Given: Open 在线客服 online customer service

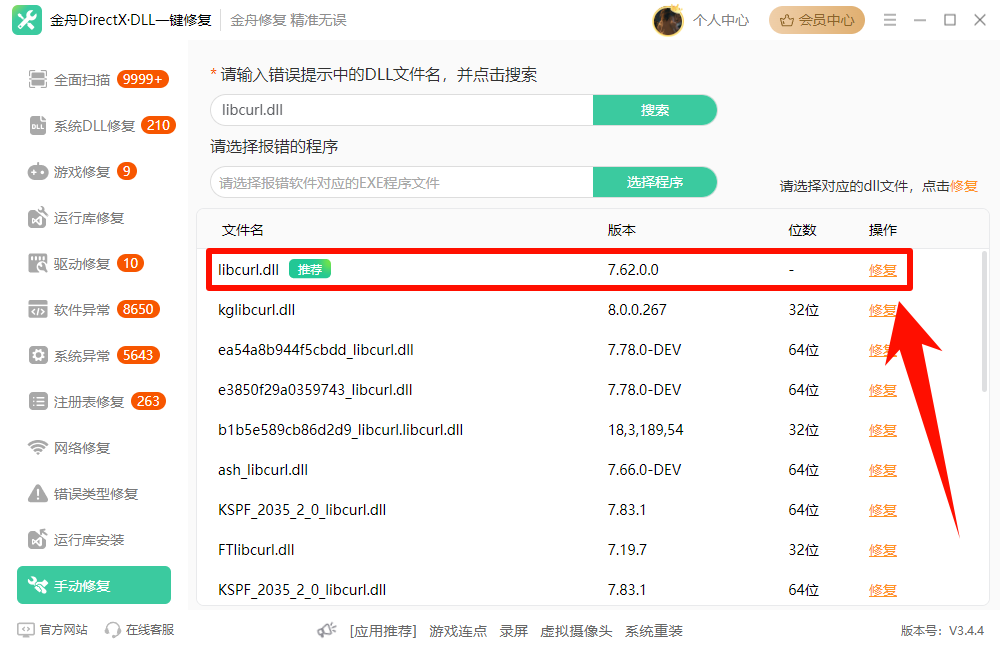Looking at the screenshot, I should [x=152, y=631].
